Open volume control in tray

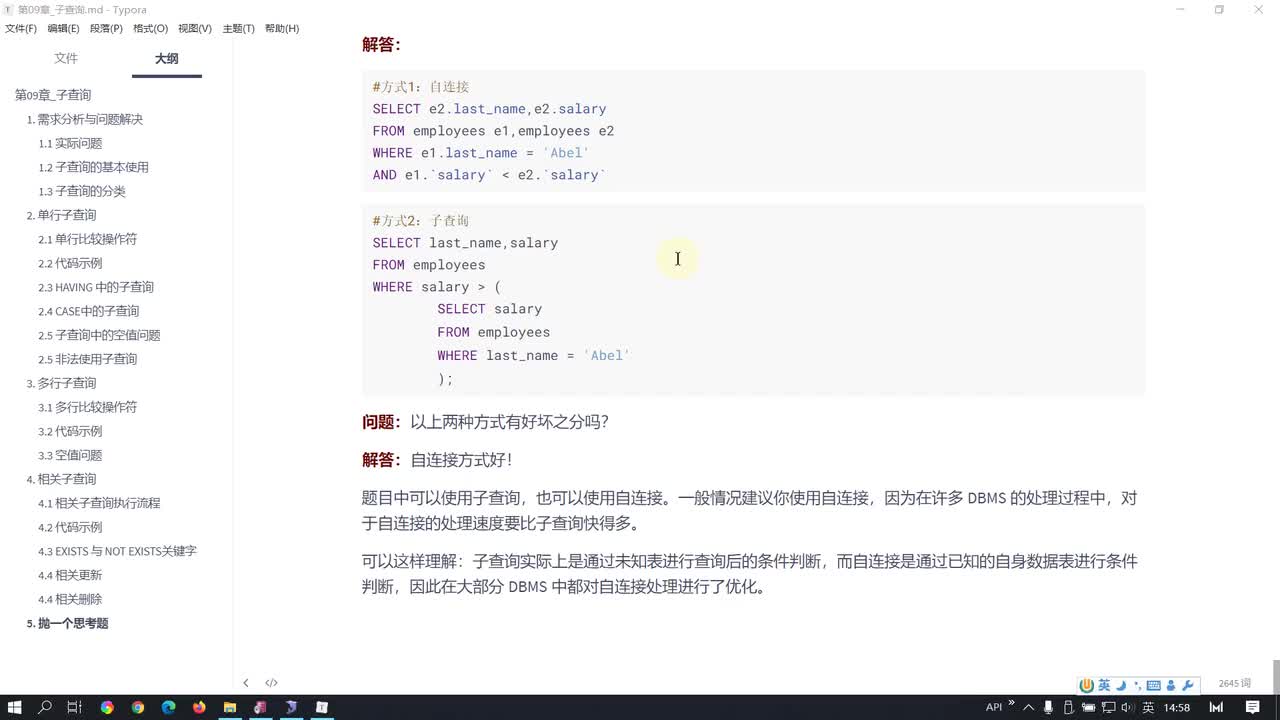click(x=1125, y=707)
